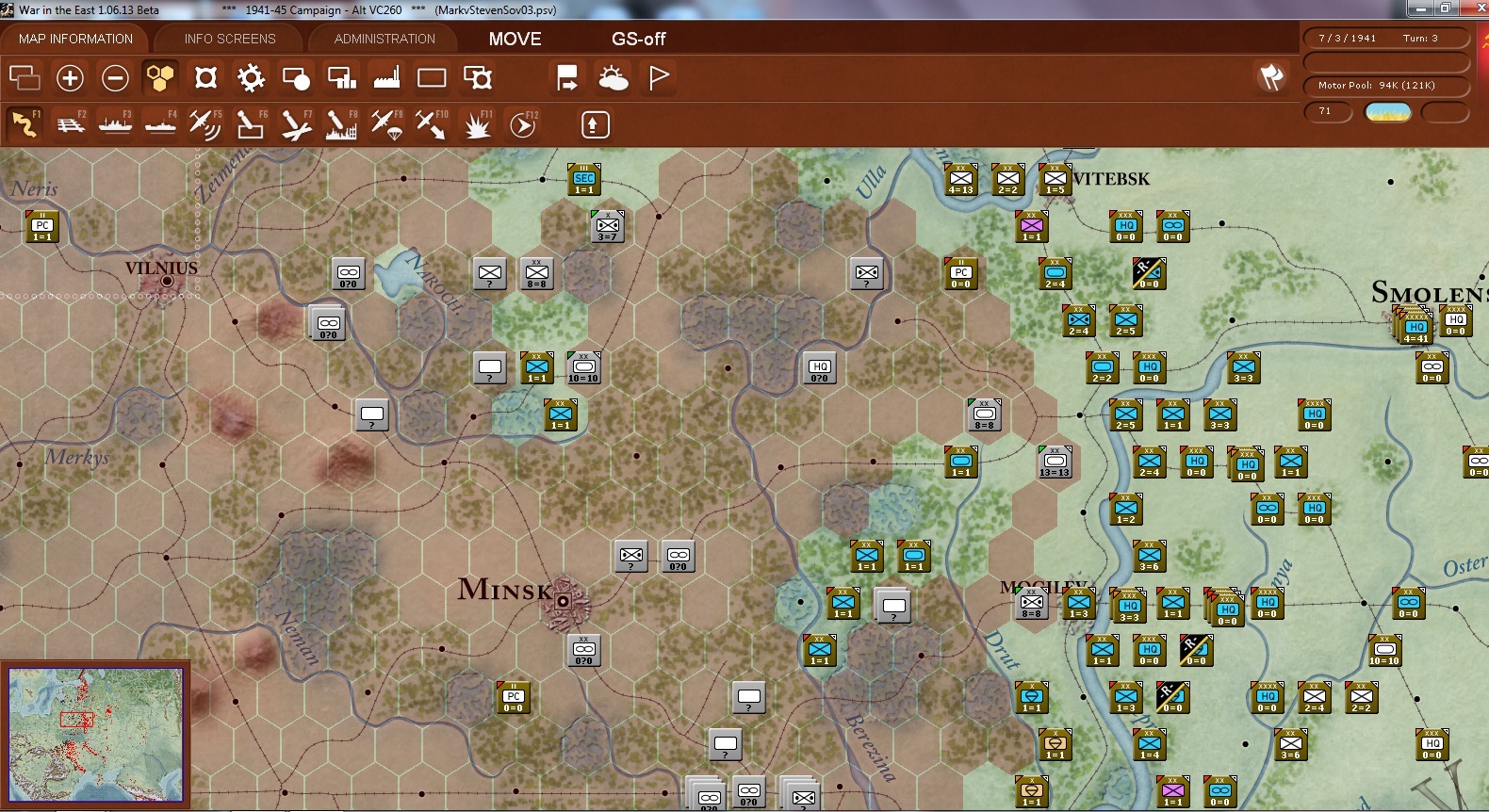
Task: Select F4 ship mode
Action: [x=161, y=123]
